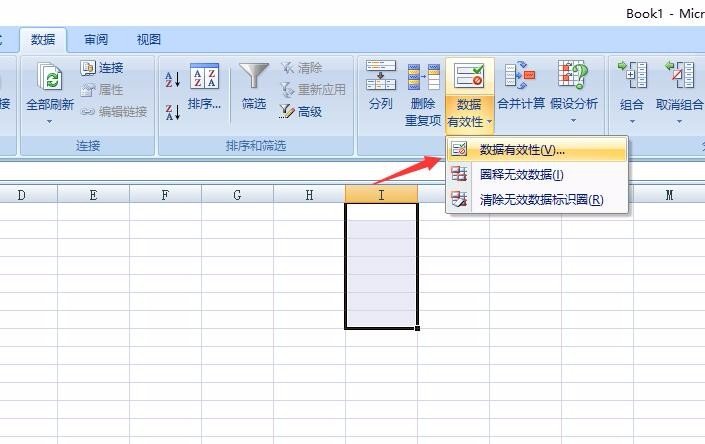This screenshot has width=705, height=444.
Task: Click the 取消组合 ungroup icon
Action: (x=680, y=88)
